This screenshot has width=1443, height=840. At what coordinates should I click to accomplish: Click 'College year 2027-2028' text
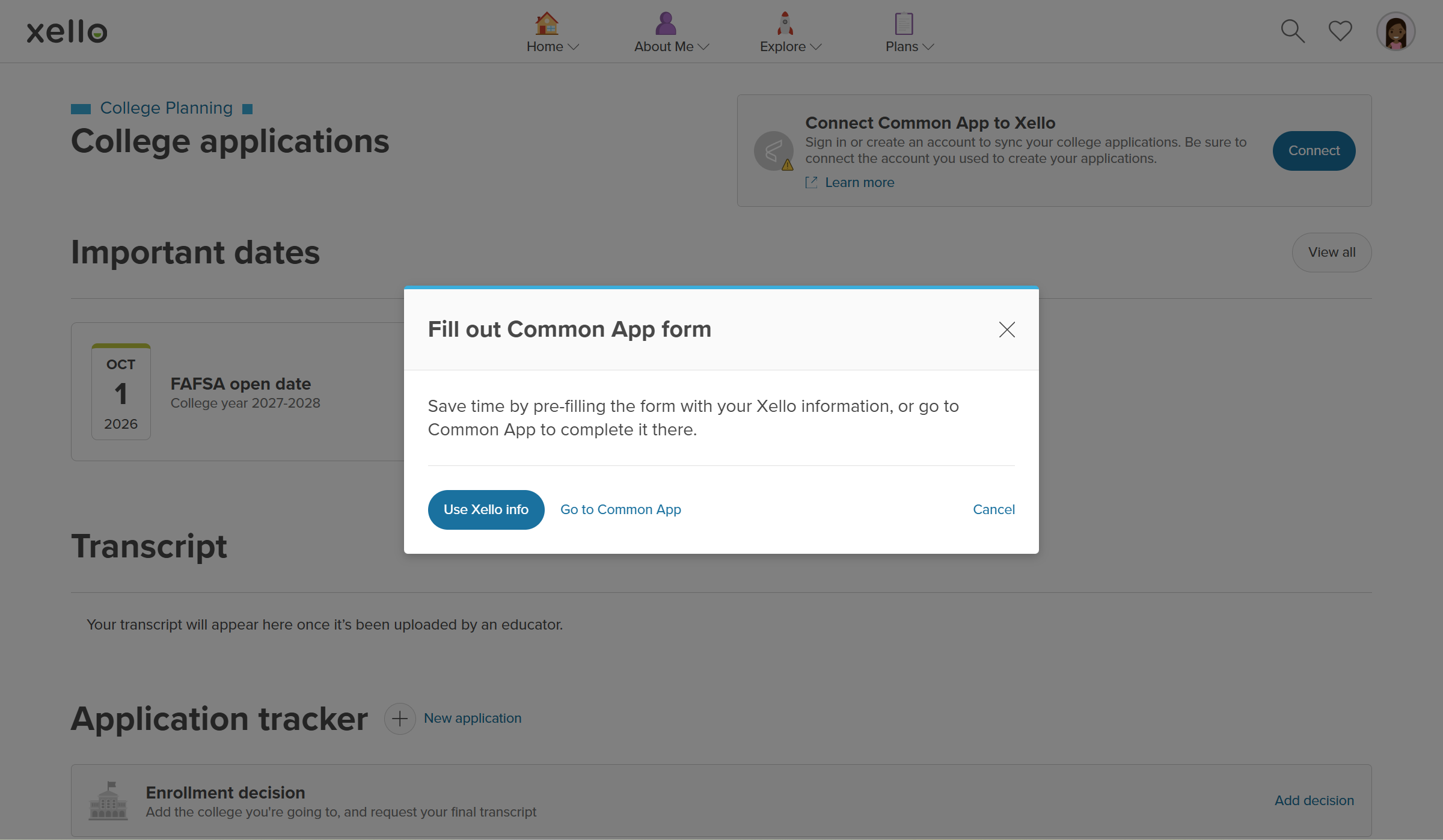(x=245, y=403)
